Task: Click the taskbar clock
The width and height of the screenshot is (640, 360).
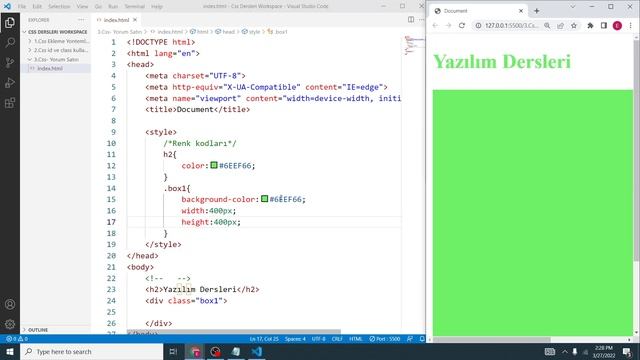Action: click(x=603, y=351)
